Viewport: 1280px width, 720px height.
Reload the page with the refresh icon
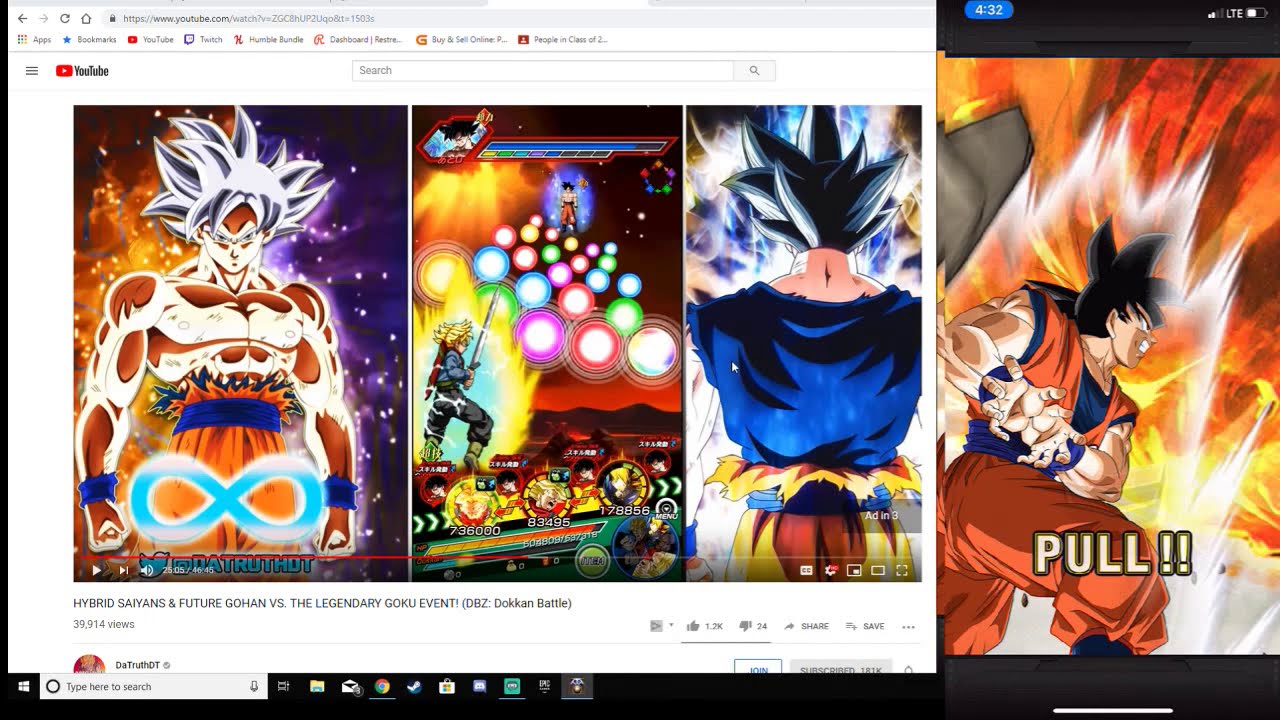tap(65, 18)
